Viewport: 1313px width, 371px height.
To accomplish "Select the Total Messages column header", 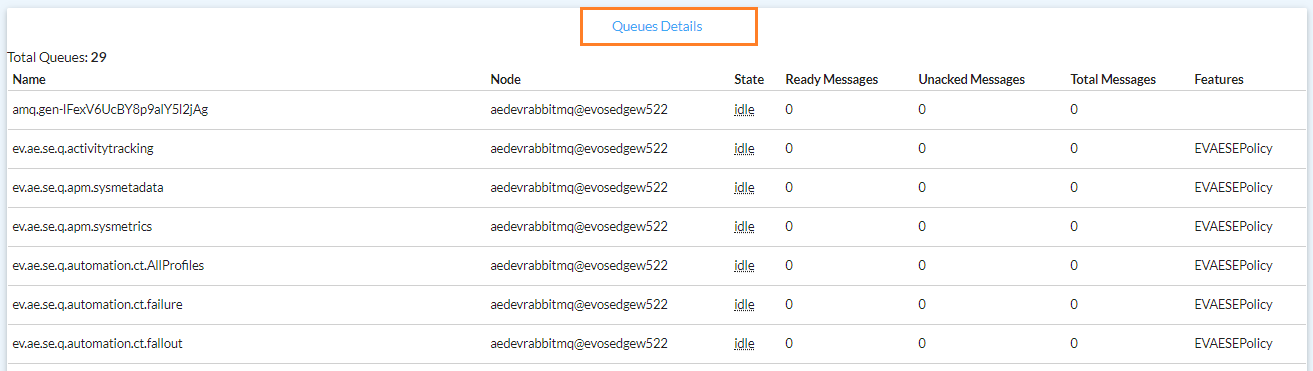I will pyautogui.click(x=1113, y=79).
